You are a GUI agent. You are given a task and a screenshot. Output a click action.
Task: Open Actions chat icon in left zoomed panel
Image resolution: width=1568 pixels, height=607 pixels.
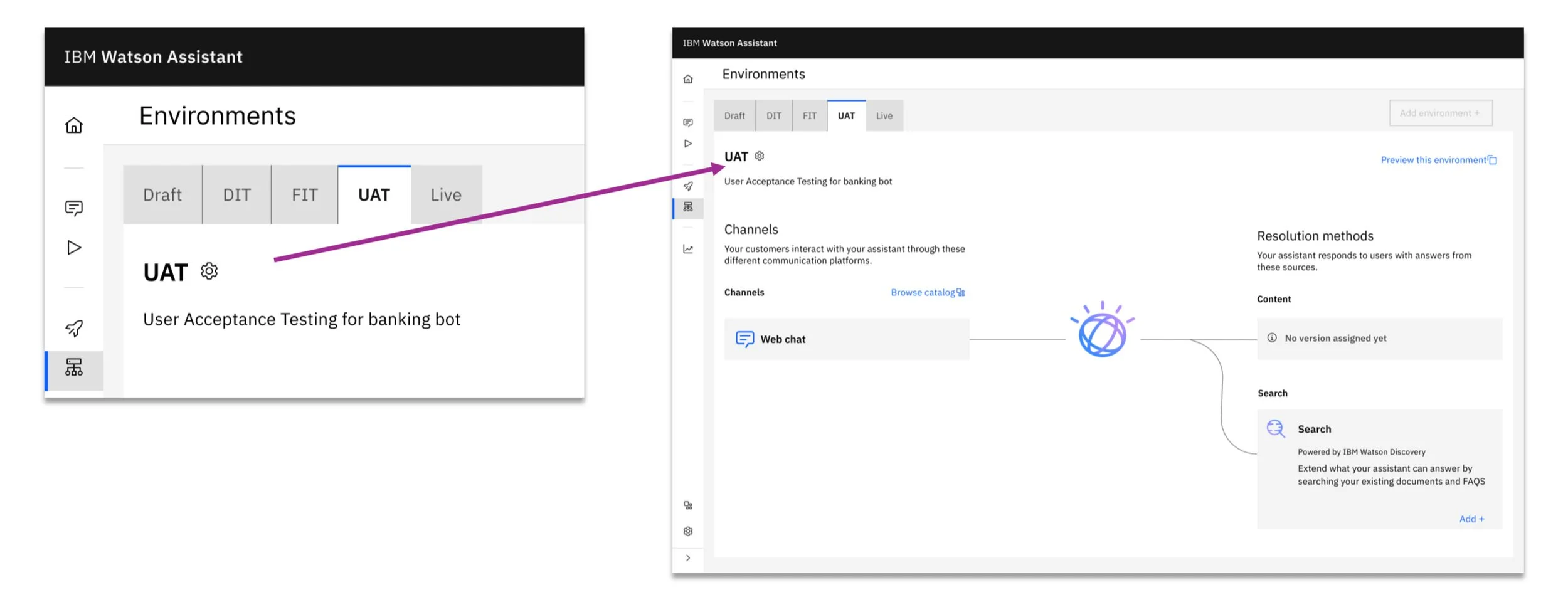click(74, 208)
